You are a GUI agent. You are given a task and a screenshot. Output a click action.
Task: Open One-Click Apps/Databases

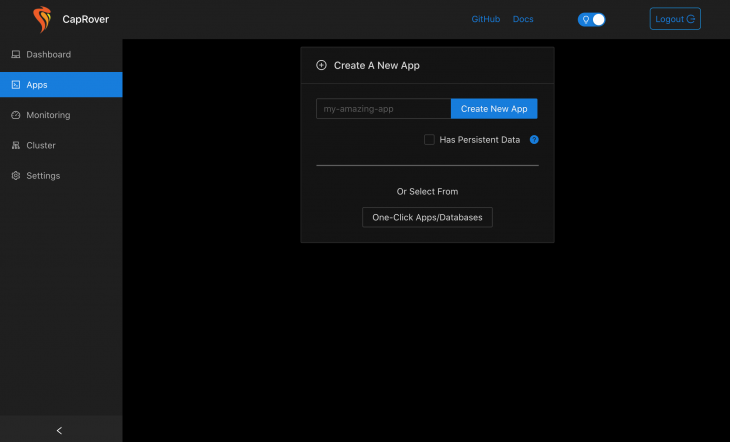pos(427,217)
